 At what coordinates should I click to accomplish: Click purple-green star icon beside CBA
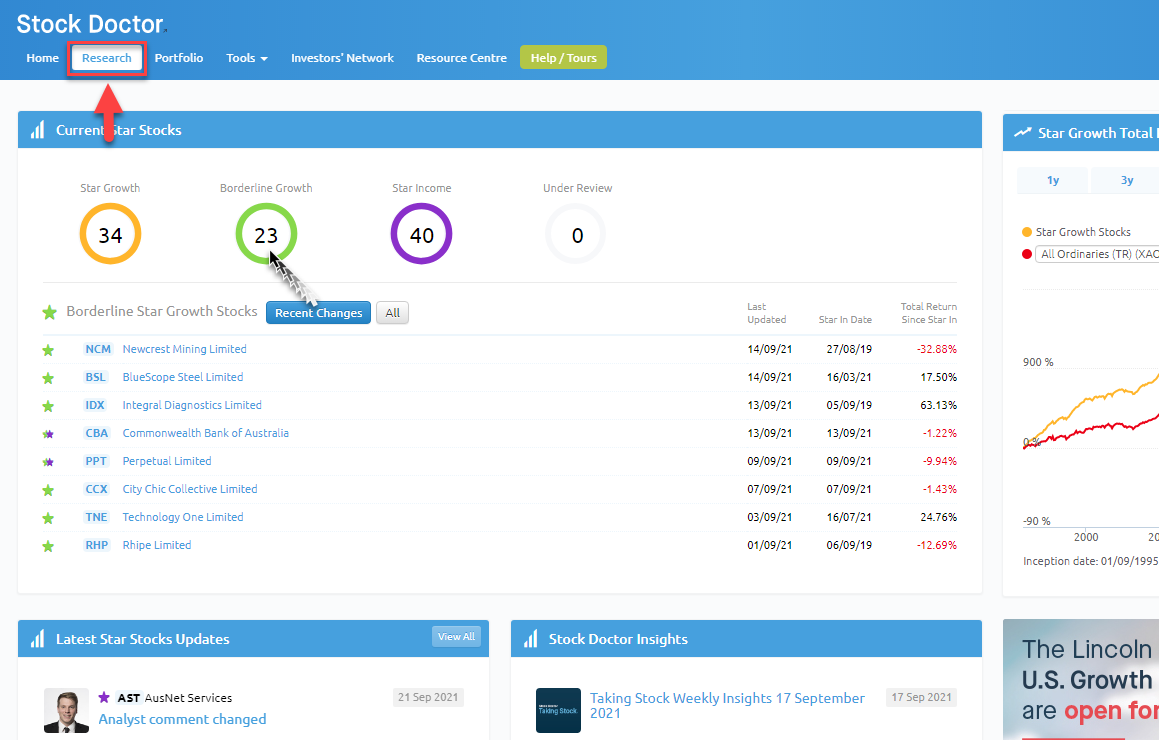pyautogui.click(x=48, y=434)
